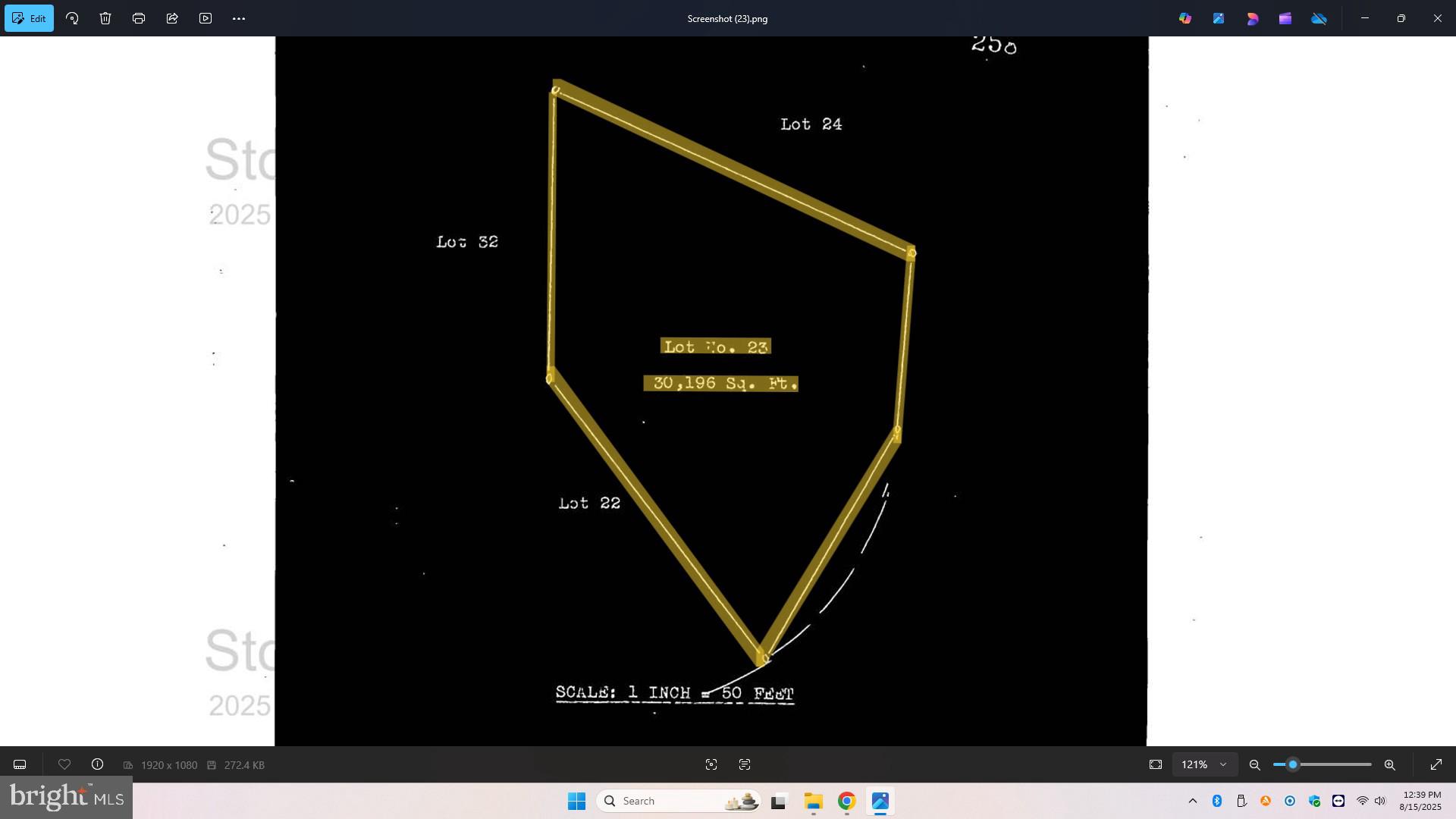Click the zoom slider handle
Image resolution: width=1456 pixels, height=819 pixels.
pyautogui.click(x=1293, y=765)
